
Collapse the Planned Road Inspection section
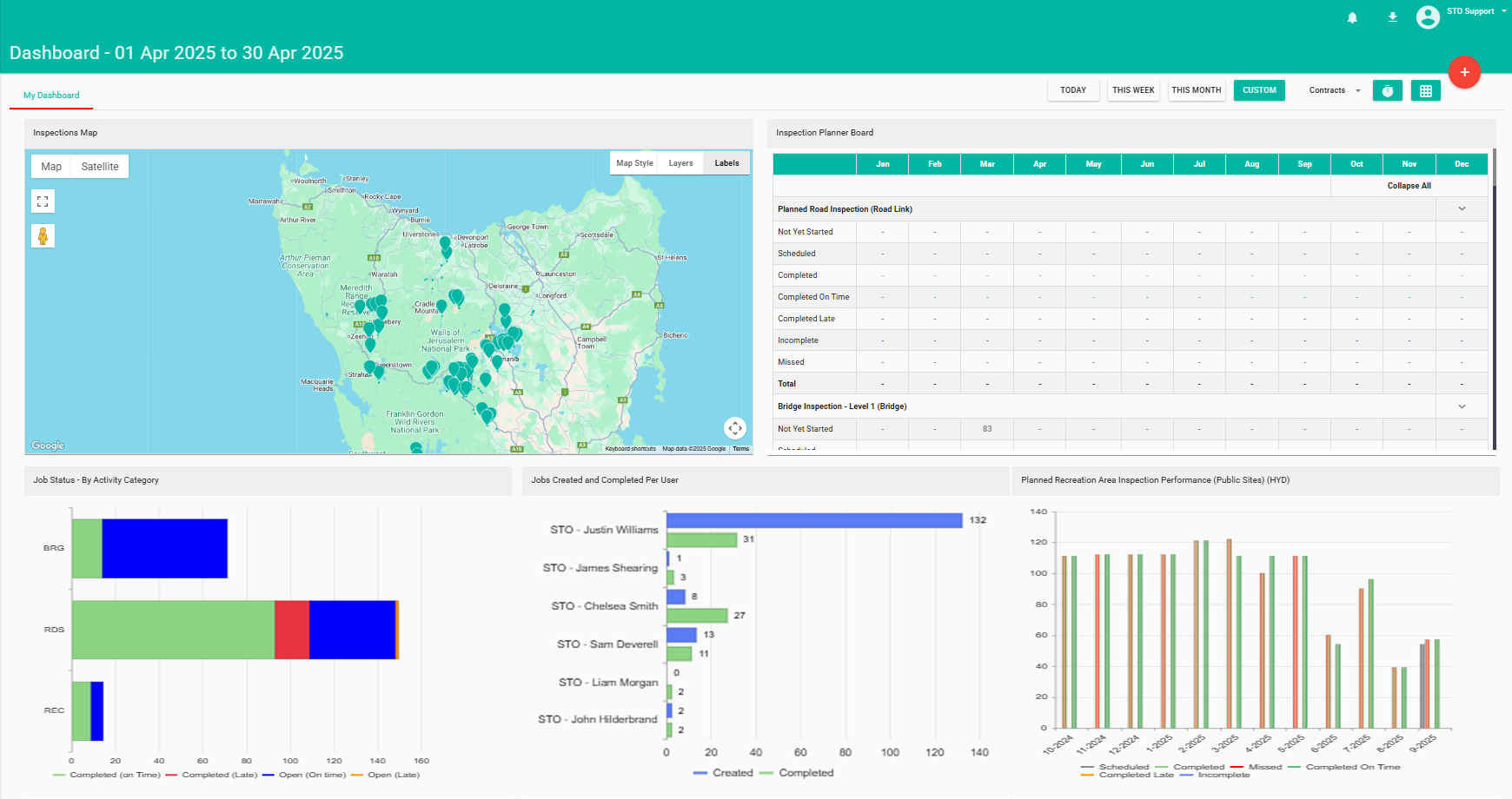pyautogui.click(x=1462, y=208)
